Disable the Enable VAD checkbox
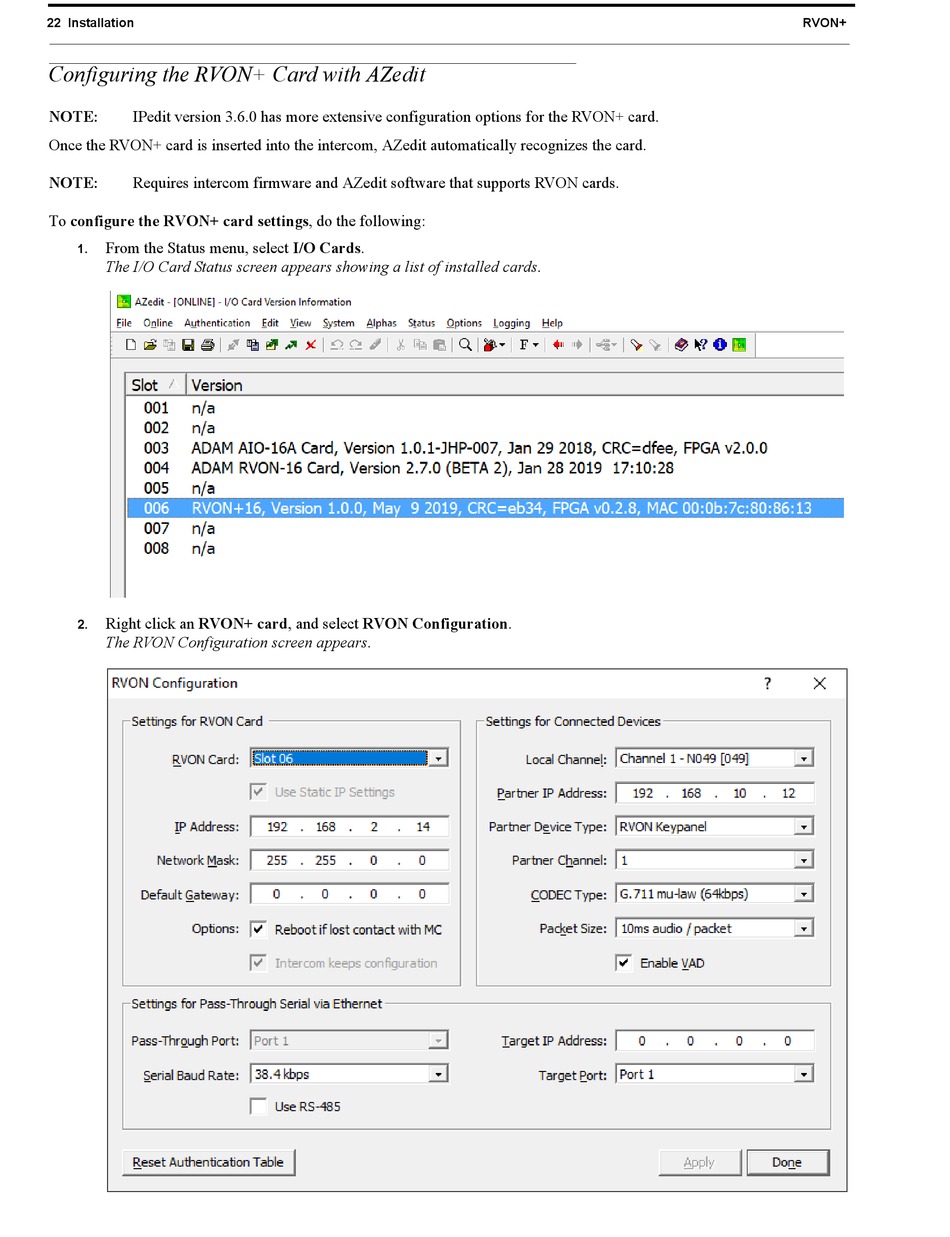 (x=624, y=963)
